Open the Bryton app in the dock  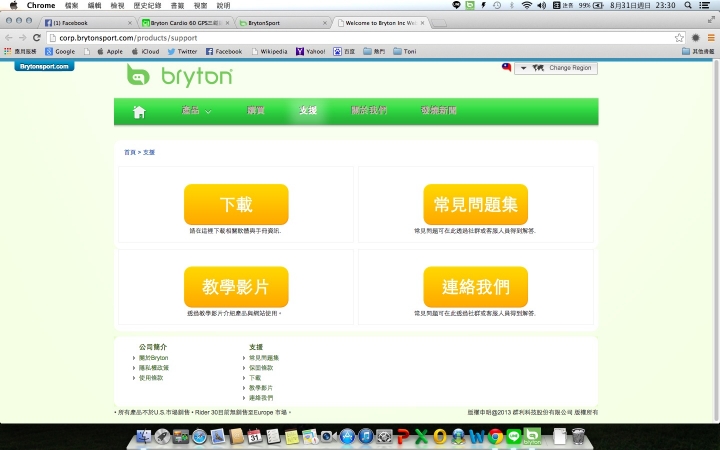tap(532, 436)
